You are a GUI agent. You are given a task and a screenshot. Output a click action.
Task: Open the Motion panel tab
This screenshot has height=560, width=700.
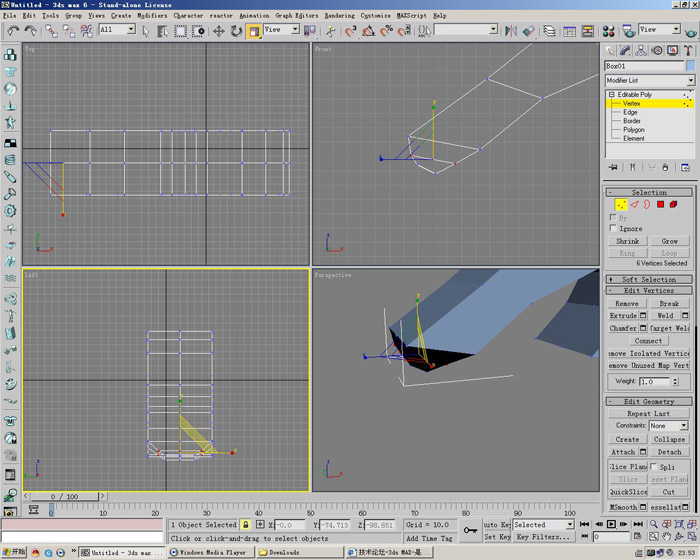click(659, 50)
